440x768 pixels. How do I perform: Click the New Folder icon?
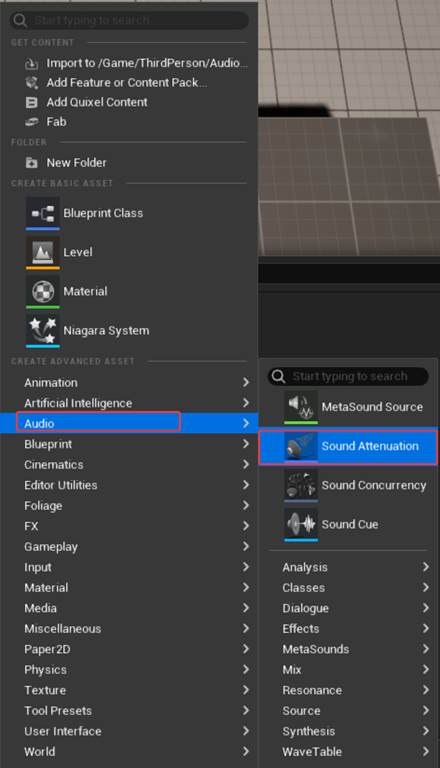tap(31, 163)
